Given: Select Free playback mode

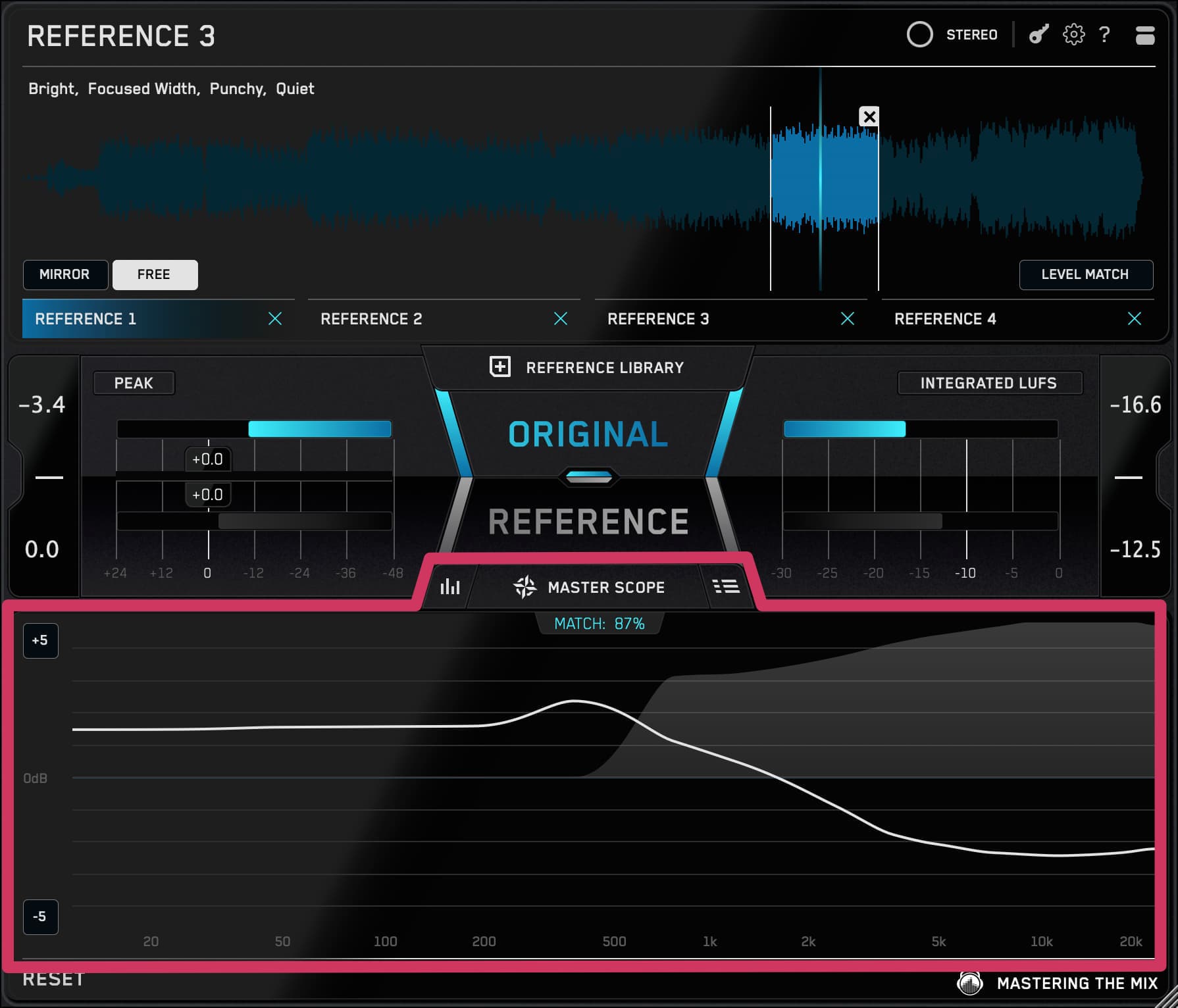Looking at the screenshot, I should (x=155, y=274).
